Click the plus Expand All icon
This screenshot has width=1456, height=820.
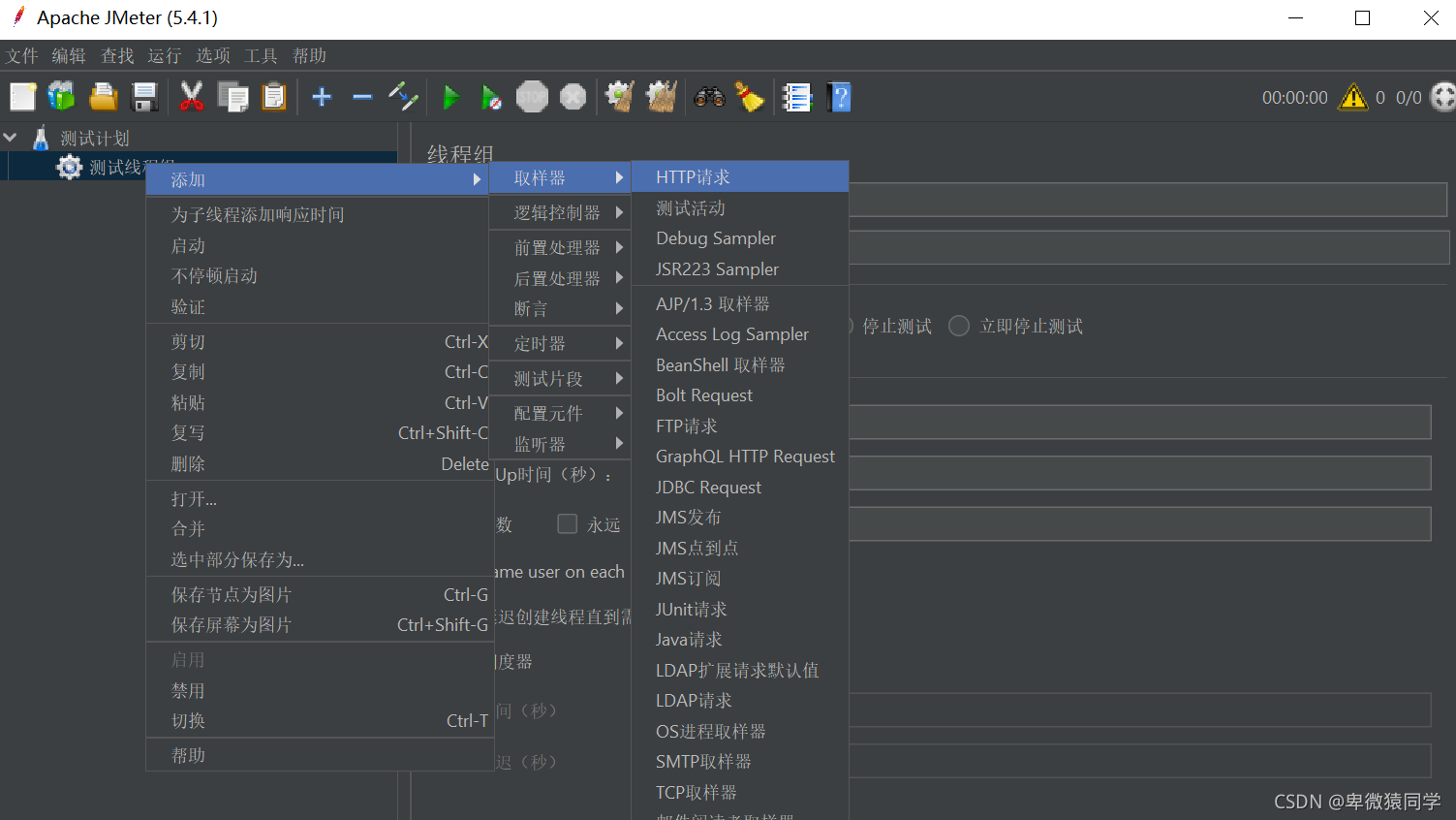point(322,97)
